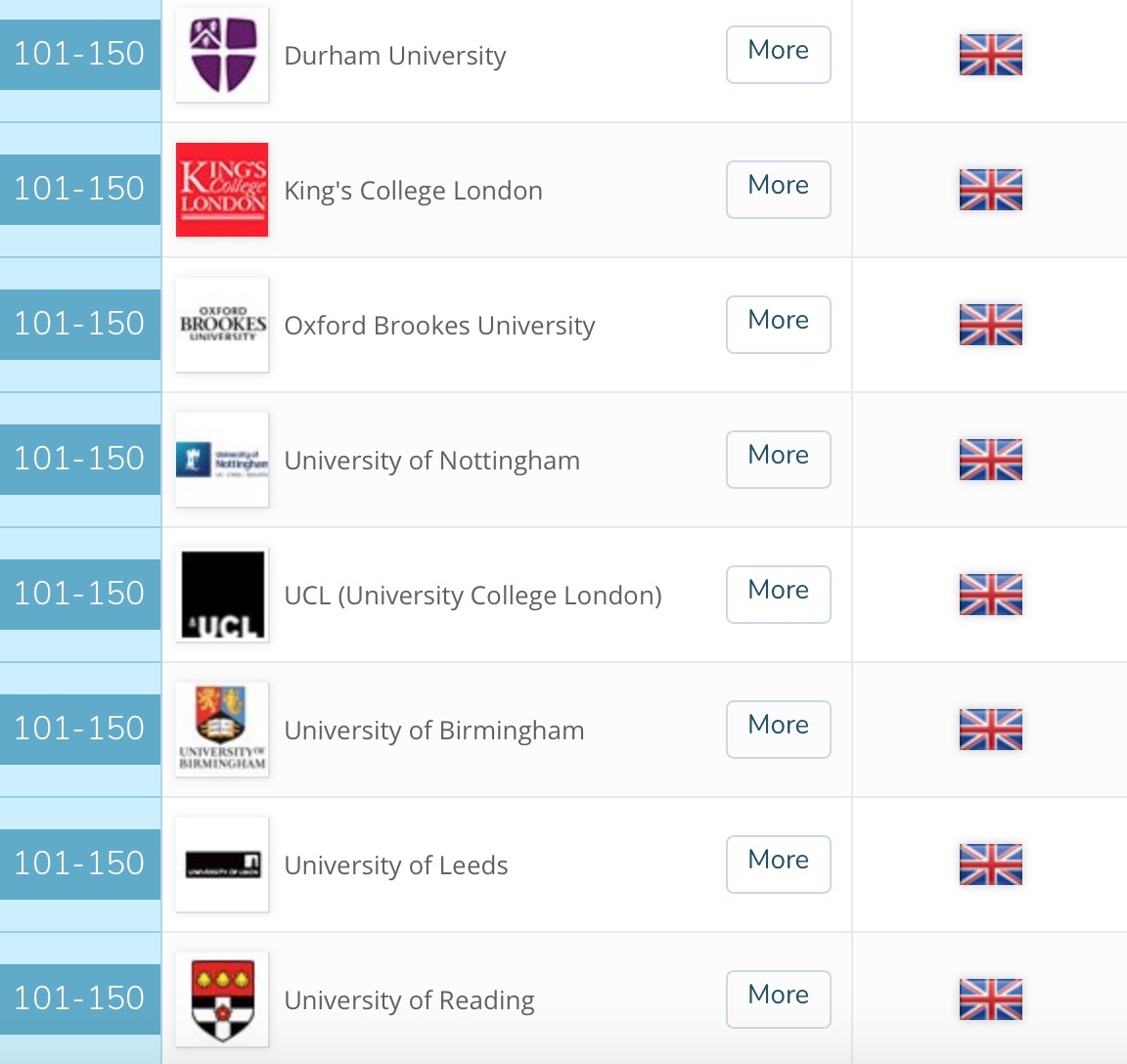Screen dimensions: 1127x1064
Task: Click the University of Nottingham logo
Action: (x=222, y=460)
